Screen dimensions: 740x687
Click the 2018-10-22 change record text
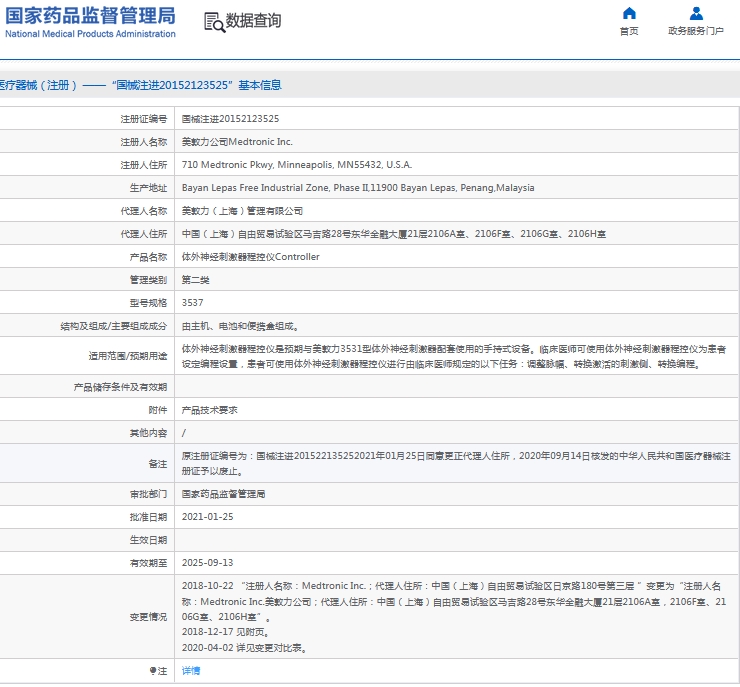[454, 602]
